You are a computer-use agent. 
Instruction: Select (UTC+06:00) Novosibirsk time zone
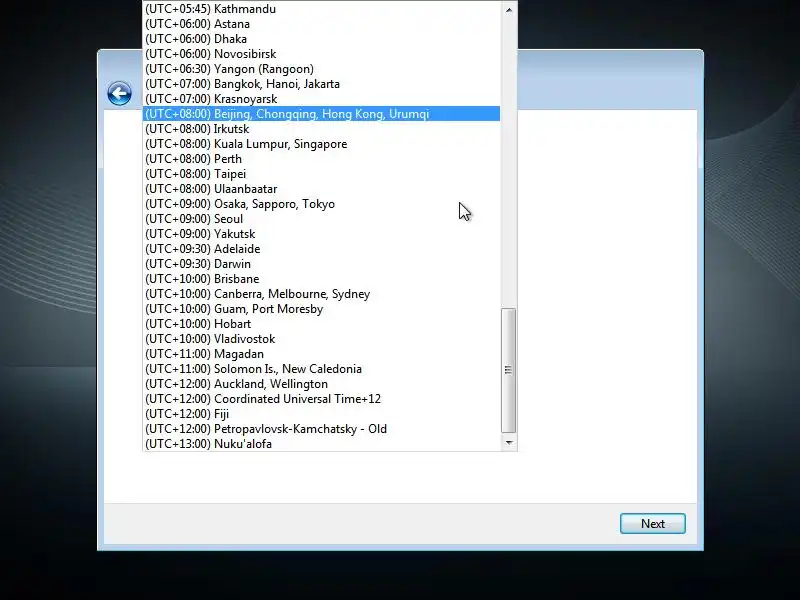pyautogui.click(x=321, y=54)
